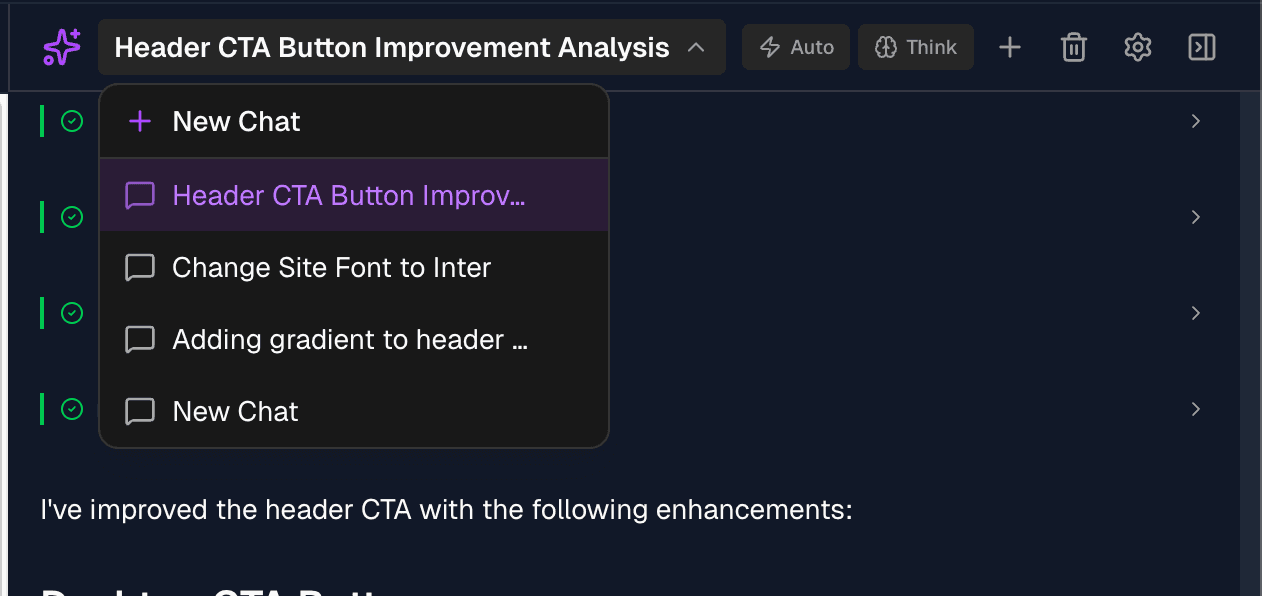Click the plus icon to start a new chat
This screenshot has height=596, width=1262.
(x=1009, y=46)
